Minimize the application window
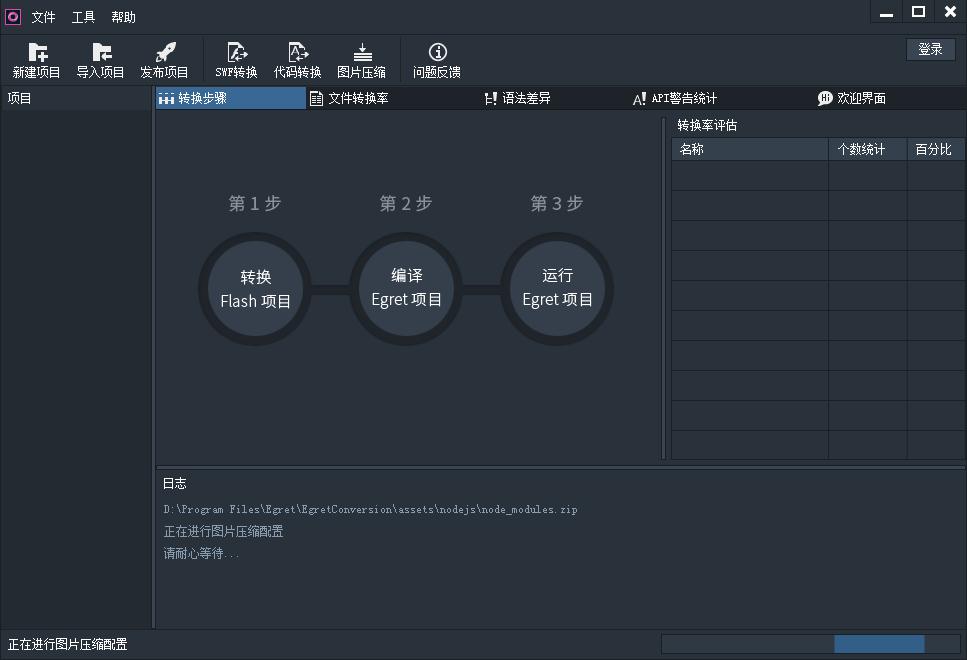967x660 pixels. pyautogui.click(x=886, y=12)
